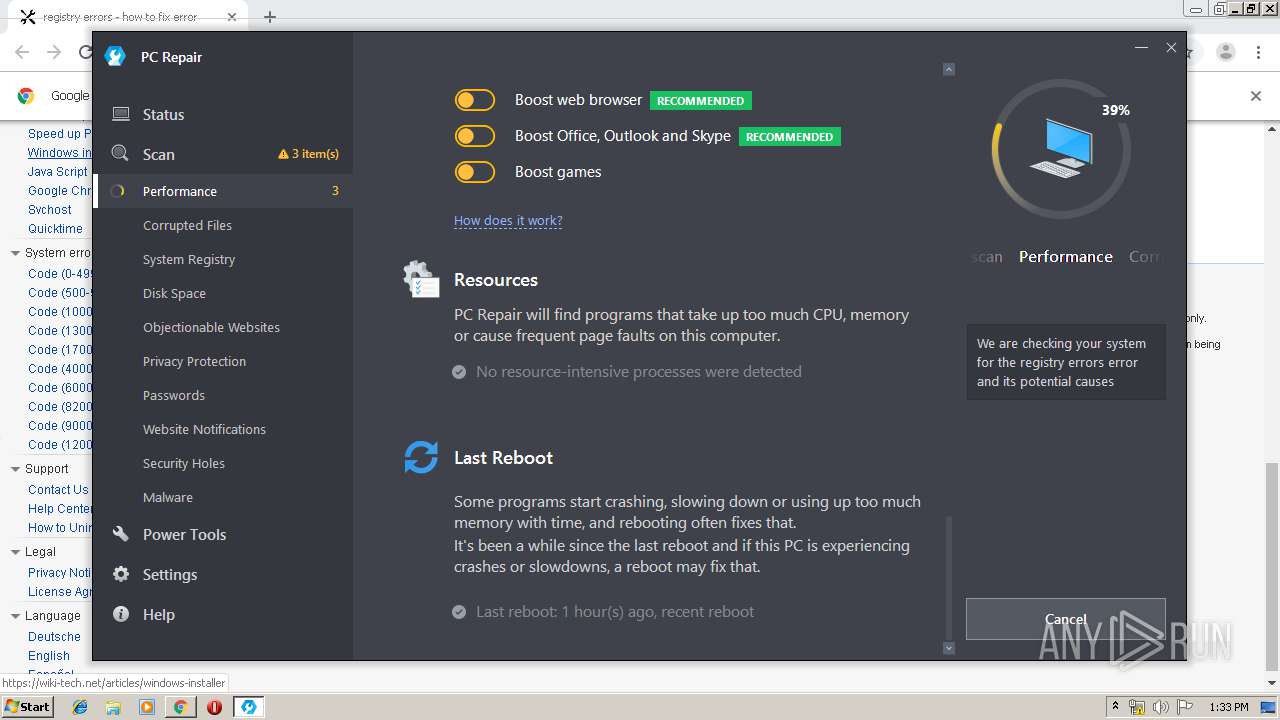Open File Explorer from taskbar
The image size is (1280, 720).
pyautogui.click(x=113, y=707)
